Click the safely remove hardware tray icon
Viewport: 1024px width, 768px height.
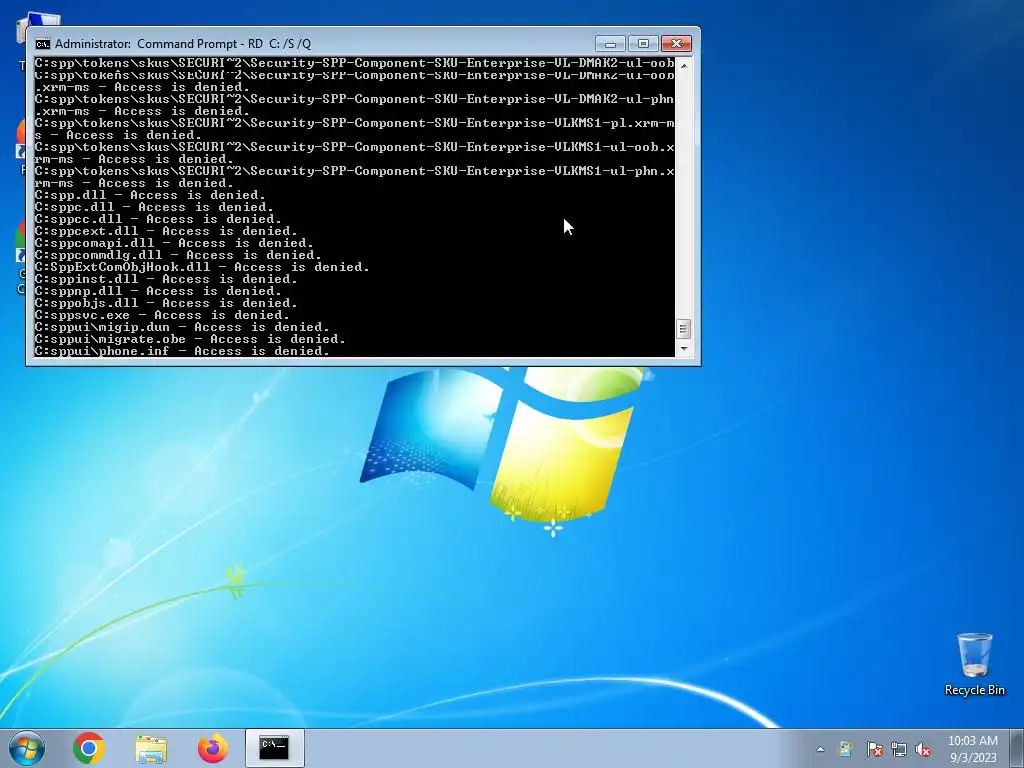(845, 749)
